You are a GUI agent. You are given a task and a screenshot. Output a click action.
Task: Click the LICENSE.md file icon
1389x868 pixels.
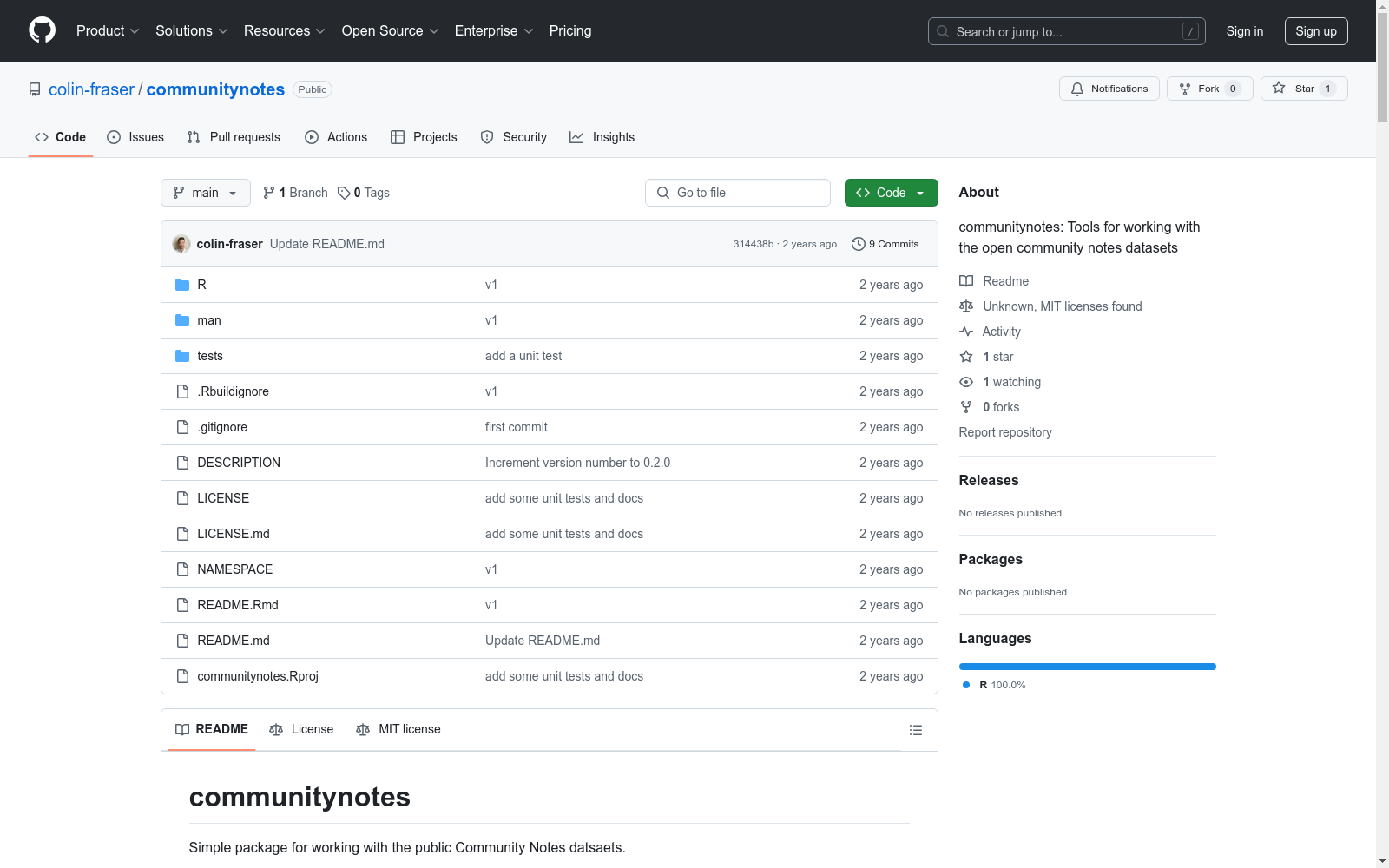point(182,534)
